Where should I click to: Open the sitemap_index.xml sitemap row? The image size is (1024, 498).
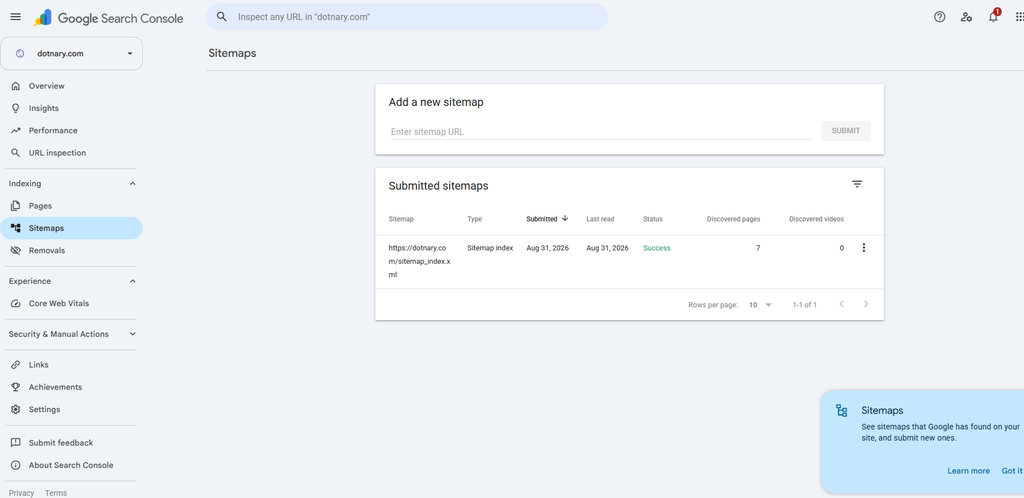(x=630, y=261)
